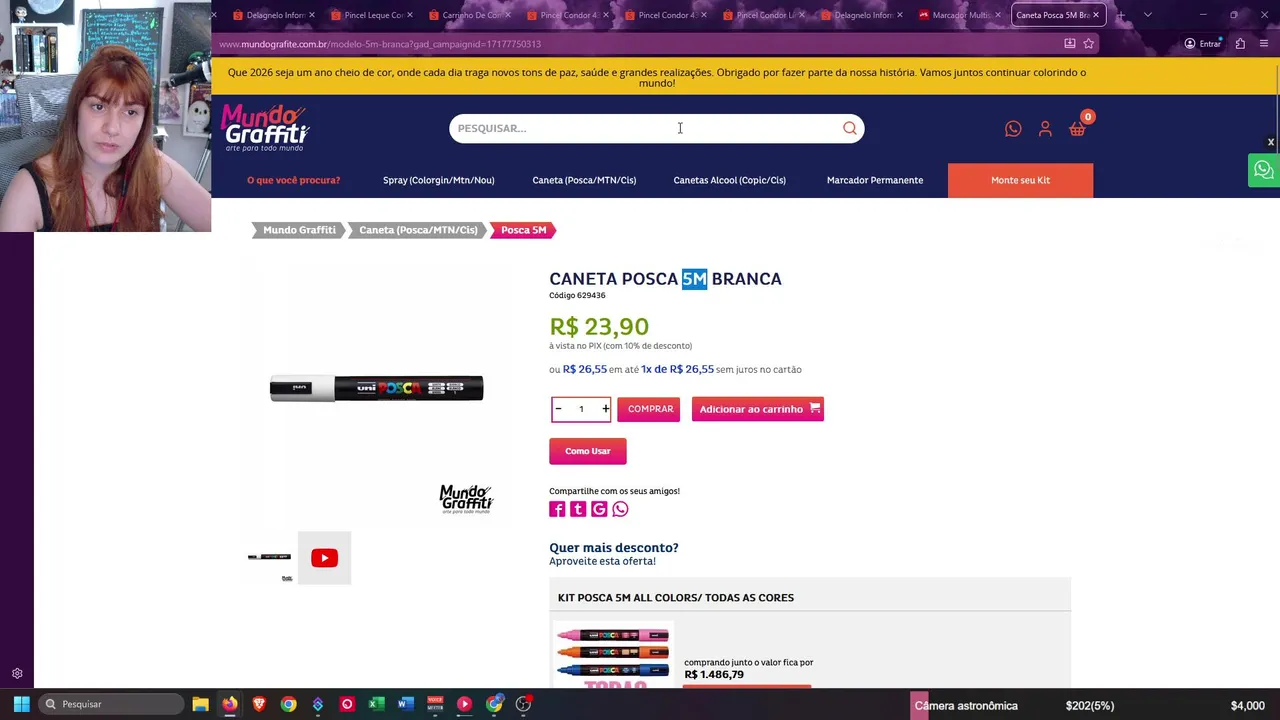Click the 'Posca 5M' breadcrumb
The width and height of the screenshot is (1280, 720).
523,230
